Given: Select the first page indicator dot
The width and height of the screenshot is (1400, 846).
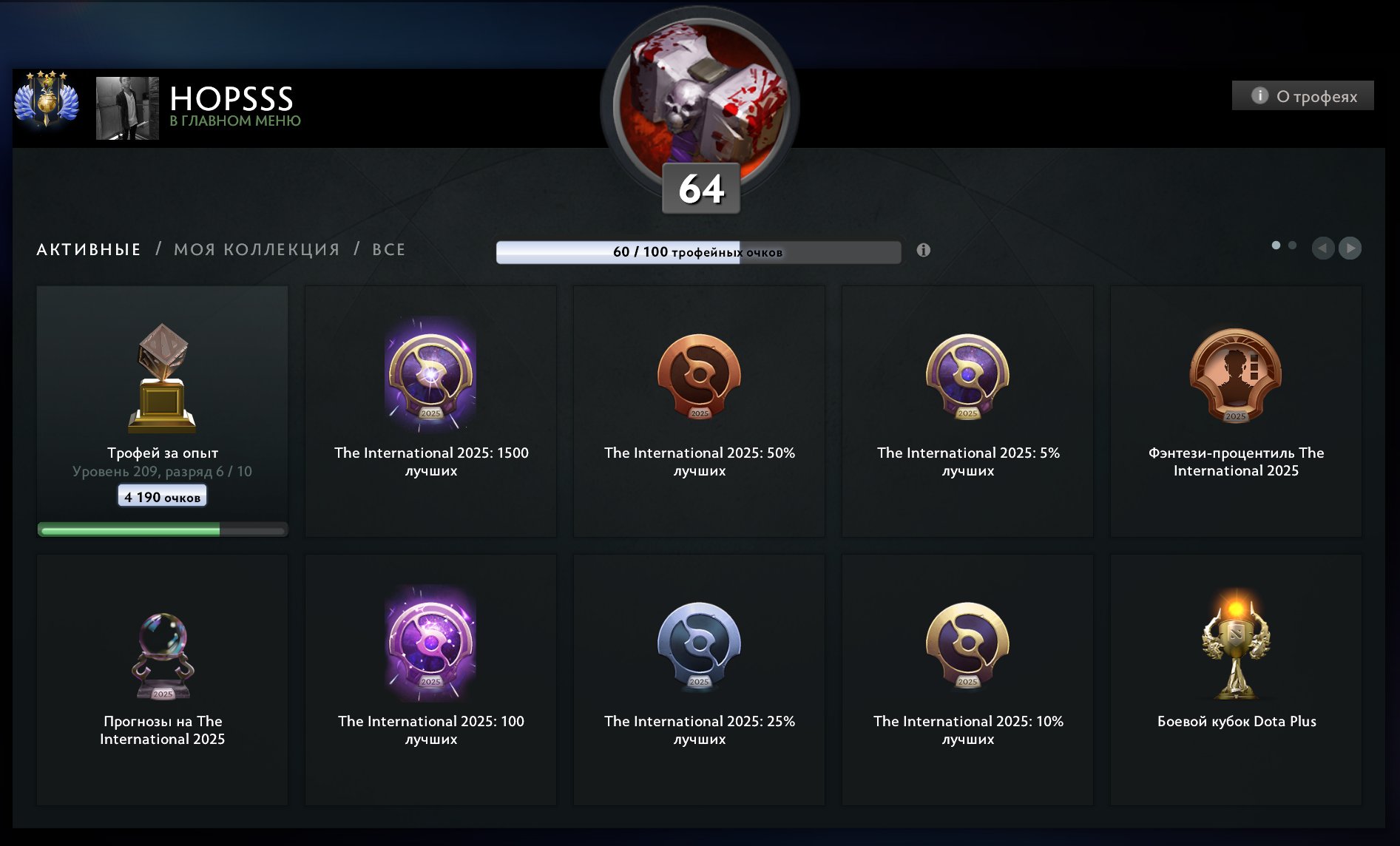Looking at the screenshot, I should coord(1276,245).
